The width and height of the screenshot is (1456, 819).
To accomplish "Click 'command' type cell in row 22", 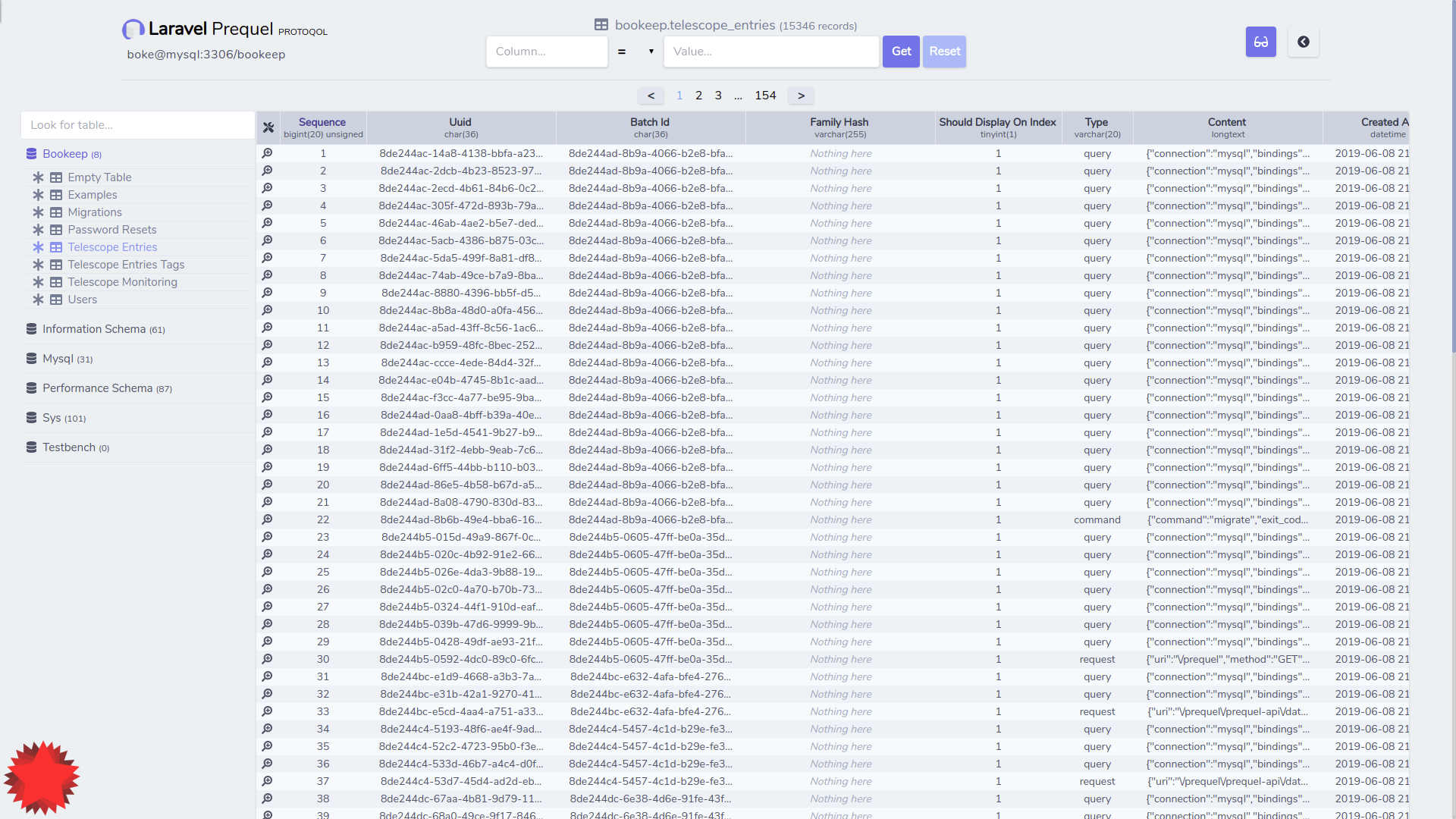I will tap(1097, 519).
